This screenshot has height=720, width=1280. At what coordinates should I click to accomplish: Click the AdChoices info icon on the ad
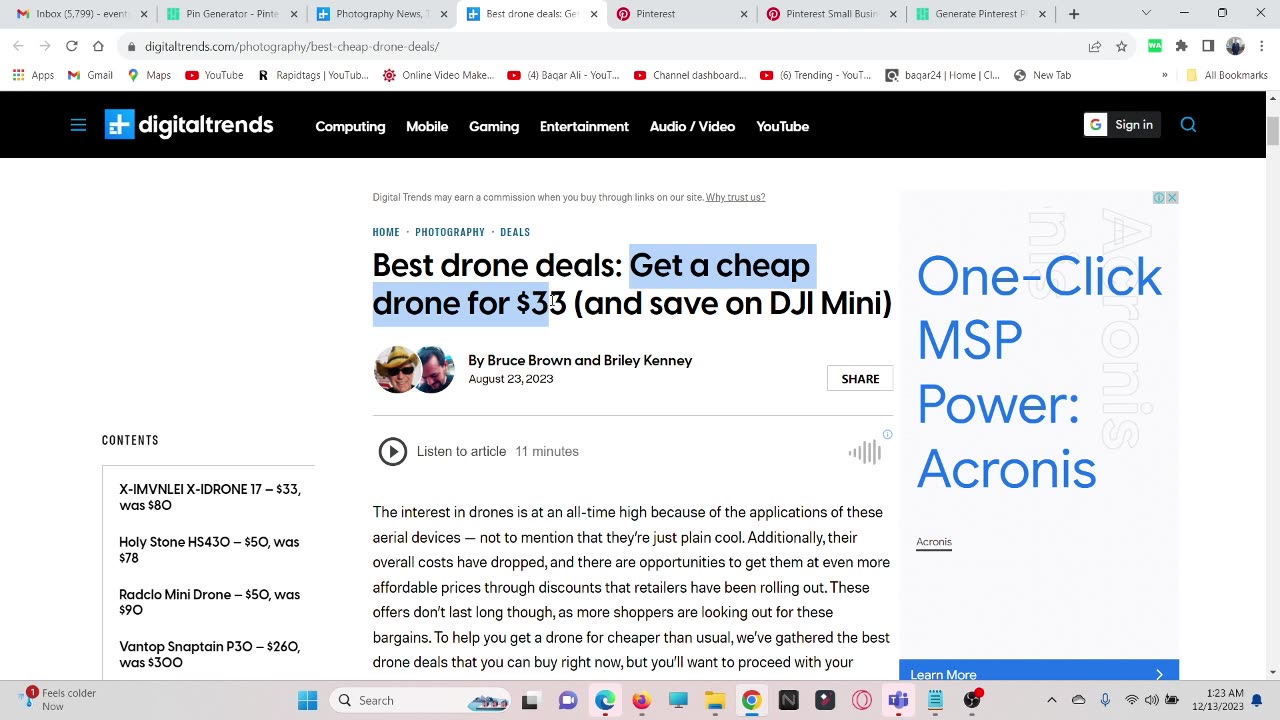pyautogui.click(x=1159, y=198)
